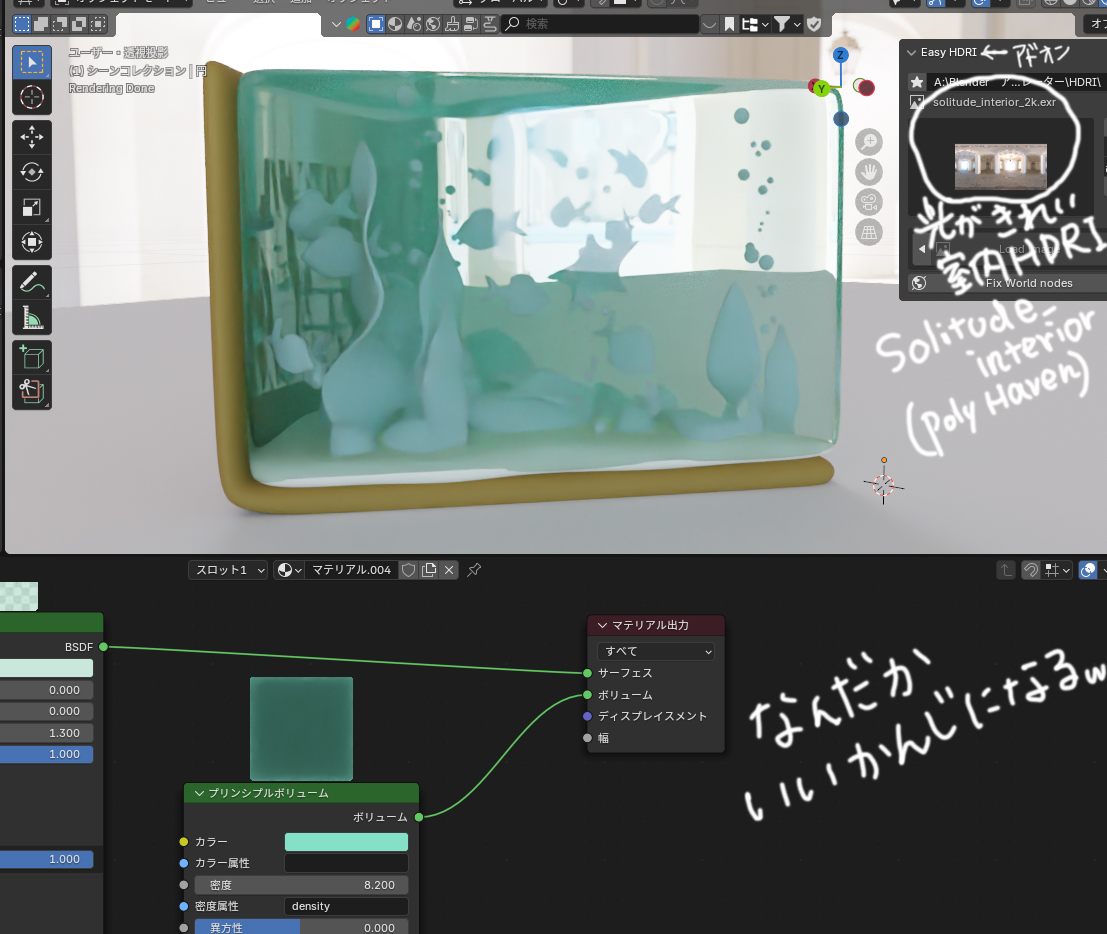Select the Scale tool
The height and width of the screenshot is (934, 1107).
[32, 207]
